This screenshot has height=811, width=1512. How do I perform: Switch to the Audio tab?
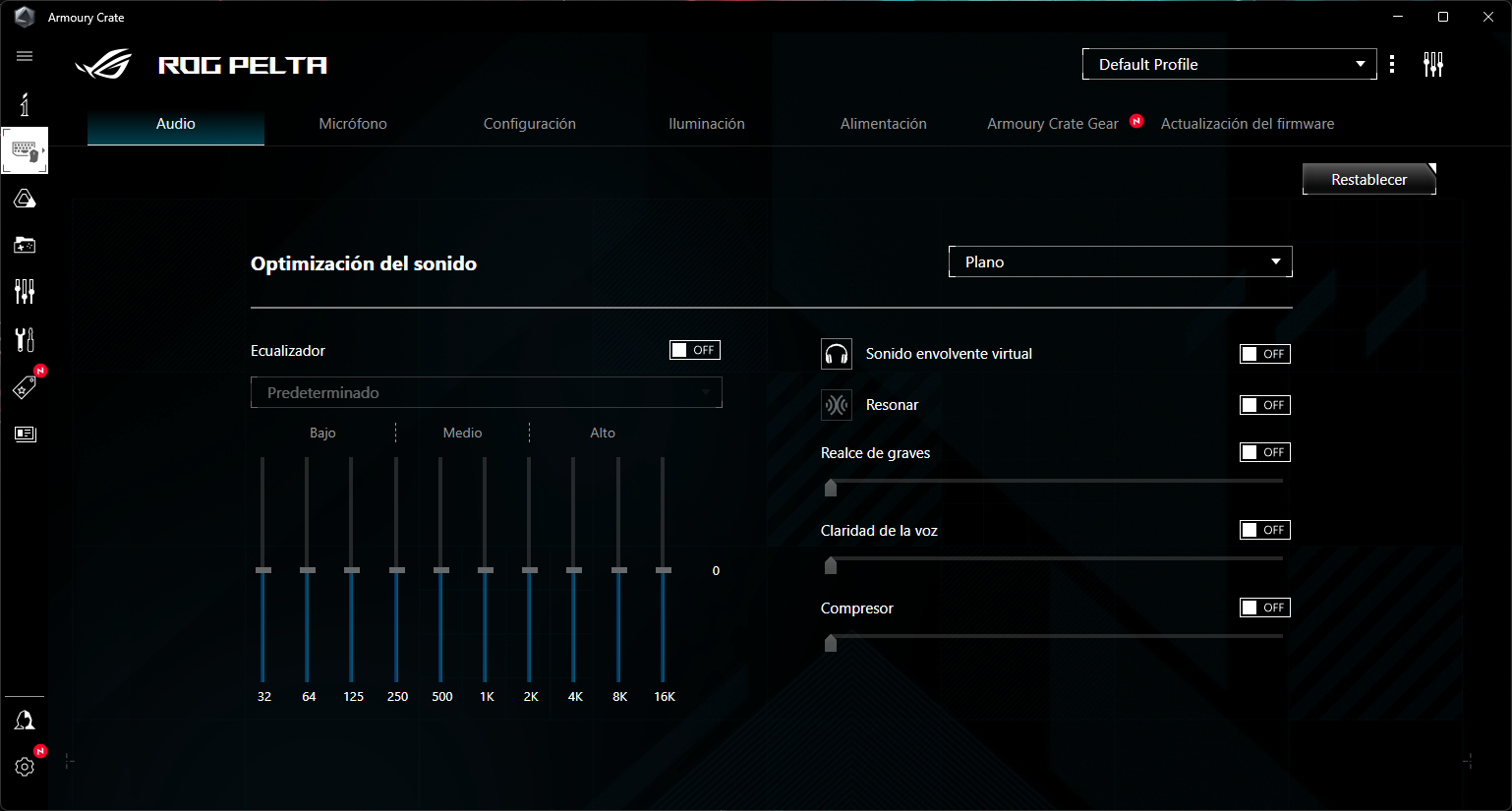(176, 124)
